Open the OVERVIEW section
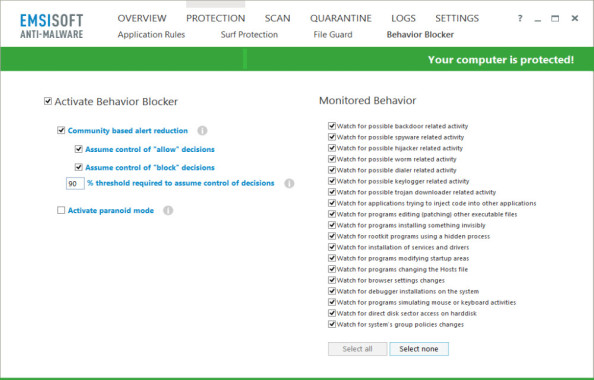Screen dimensions: 594x380 [x=142, y=18]
